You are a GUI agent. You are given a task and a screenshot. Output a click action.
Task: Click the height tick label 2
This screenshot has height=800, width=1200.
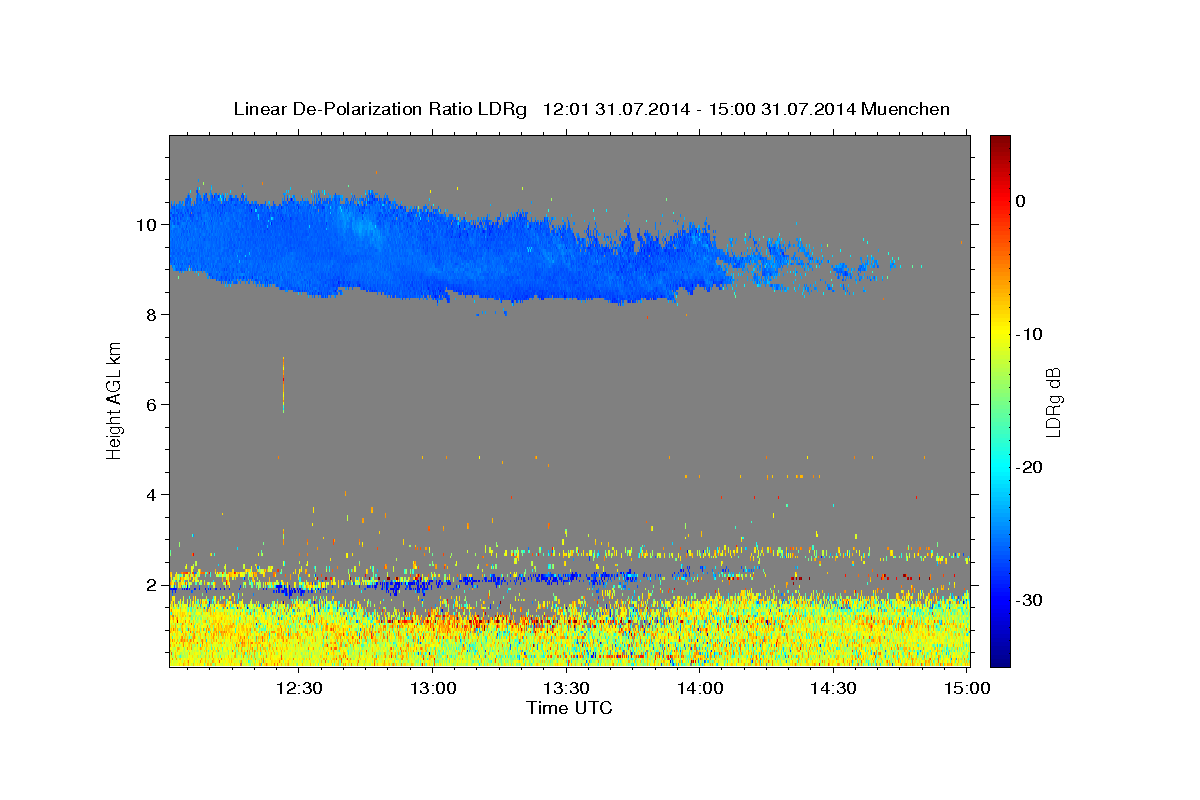[153, 584]
